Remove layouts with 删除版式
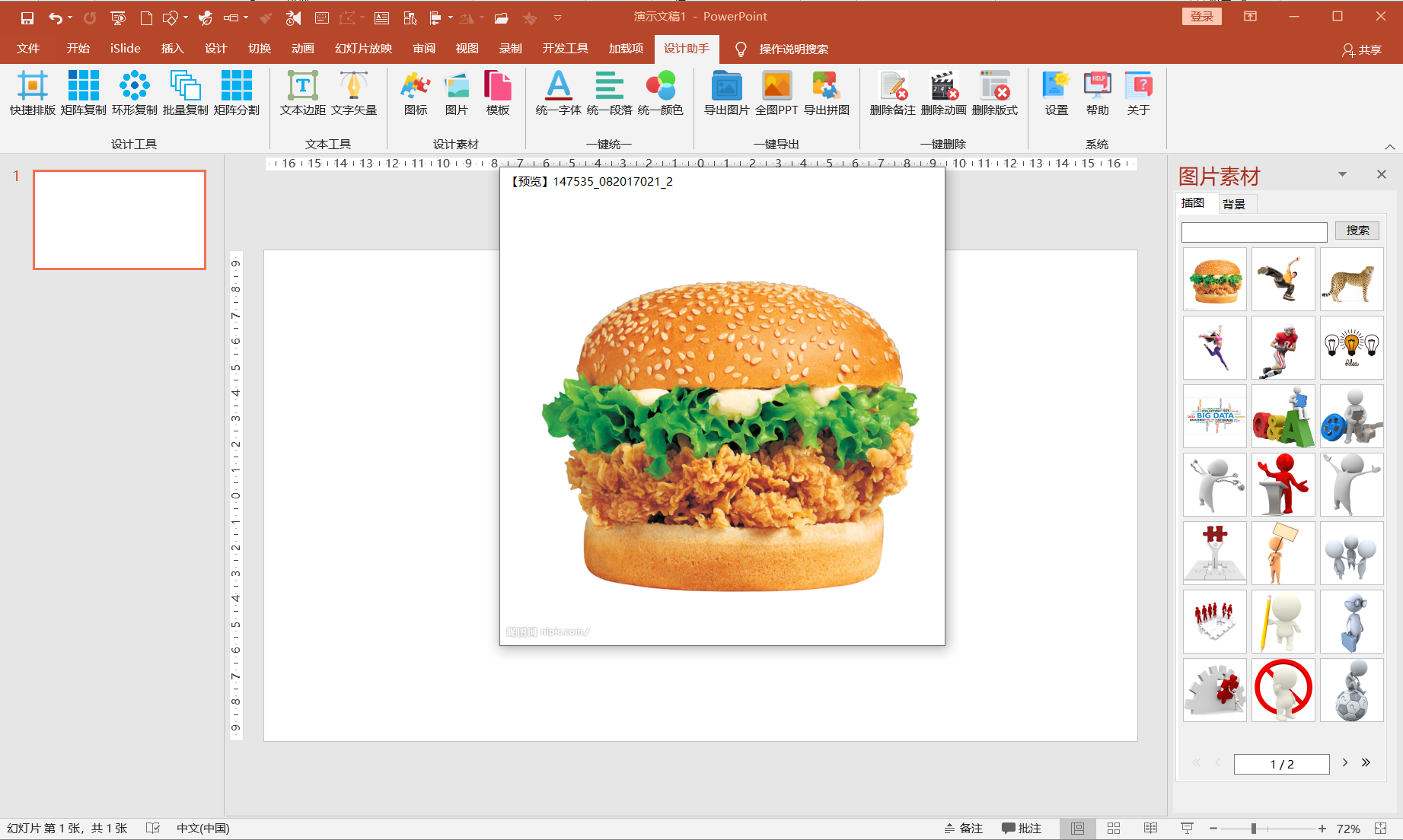Screen dimensions: 1403x840 pyautogui.click(x=995, y=93)
